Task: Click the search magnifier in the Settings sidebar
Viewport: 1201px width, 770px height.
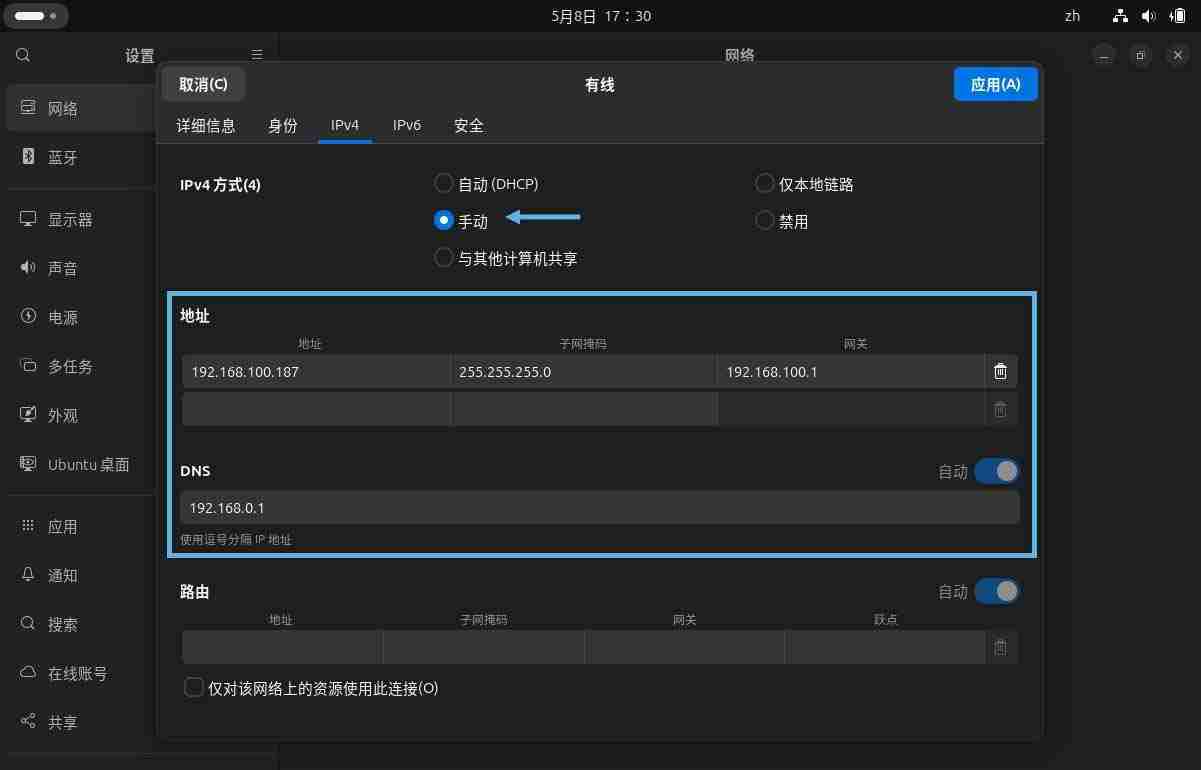Action: coord(22,55)
